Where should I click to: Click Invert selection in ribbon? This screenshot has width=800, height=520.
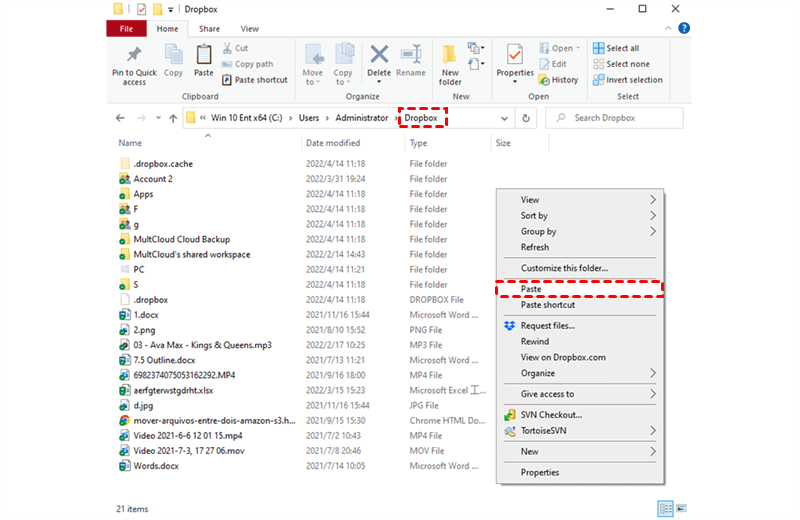pyautogui.click(x=628, y=80)
